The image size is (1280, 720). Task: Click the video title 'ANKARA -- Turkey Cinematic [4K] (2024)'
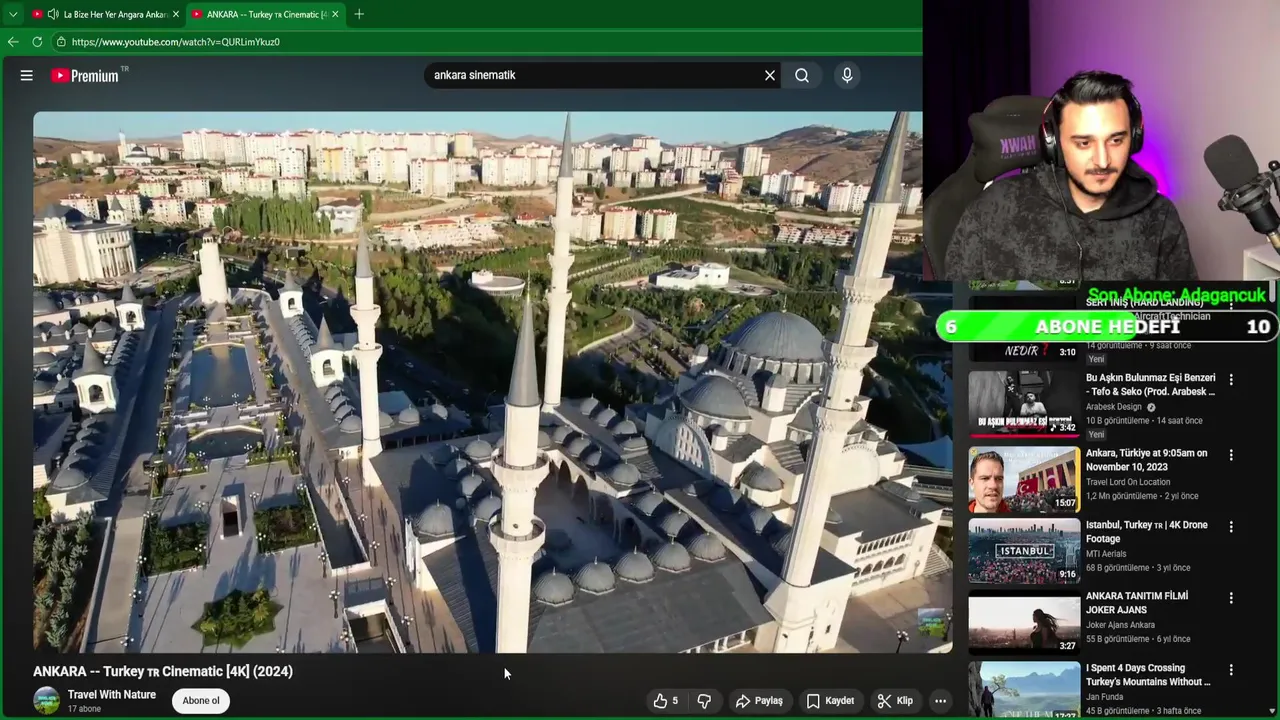pyautogui.click(x=163, y=671)
